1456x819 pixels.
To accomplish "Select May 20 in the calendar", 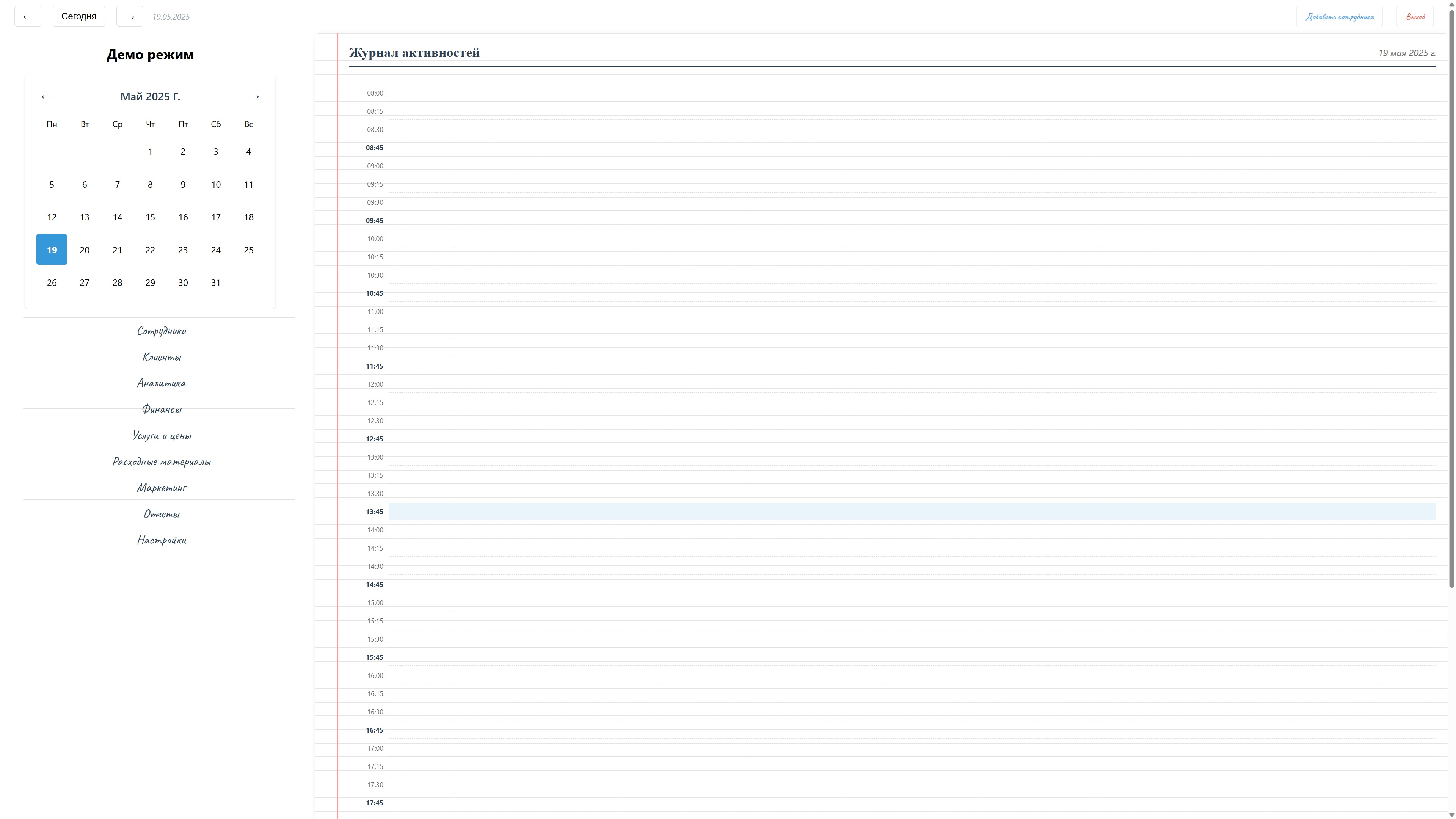I will click(x=84, y=249).
